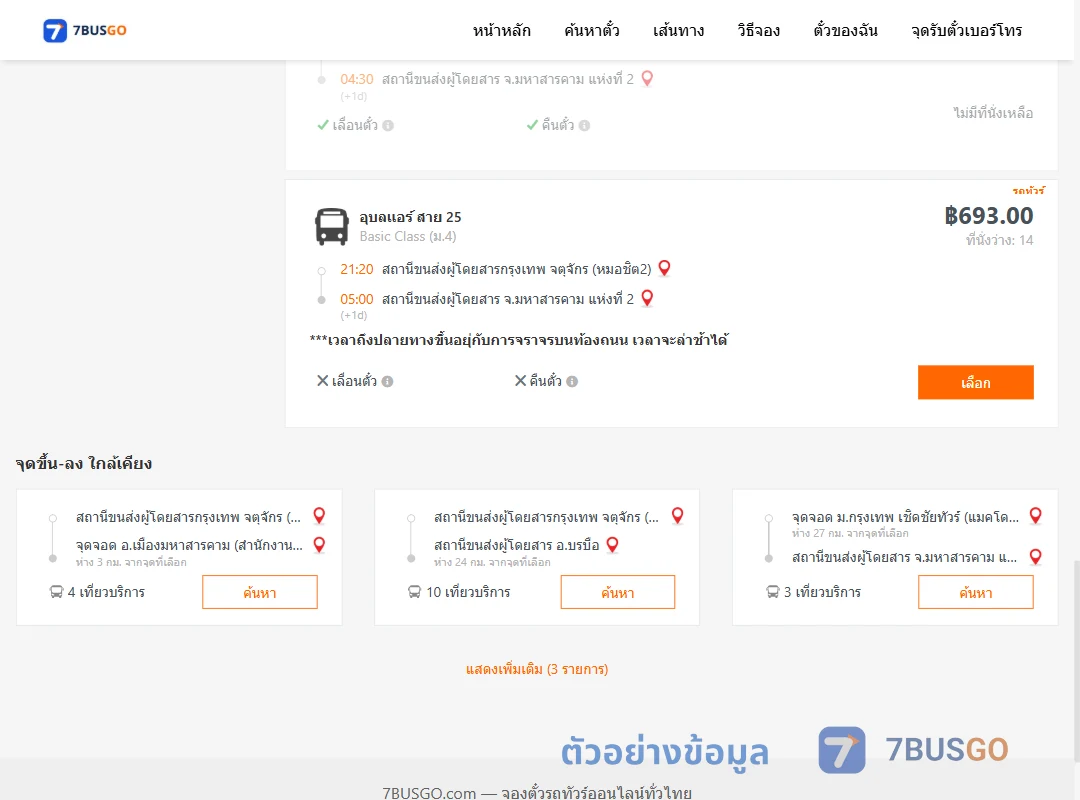Screen dimensions: 1080x800
Task: Click the ที่นั่งว่าง: 14 seats text
Action: (999, 240)
